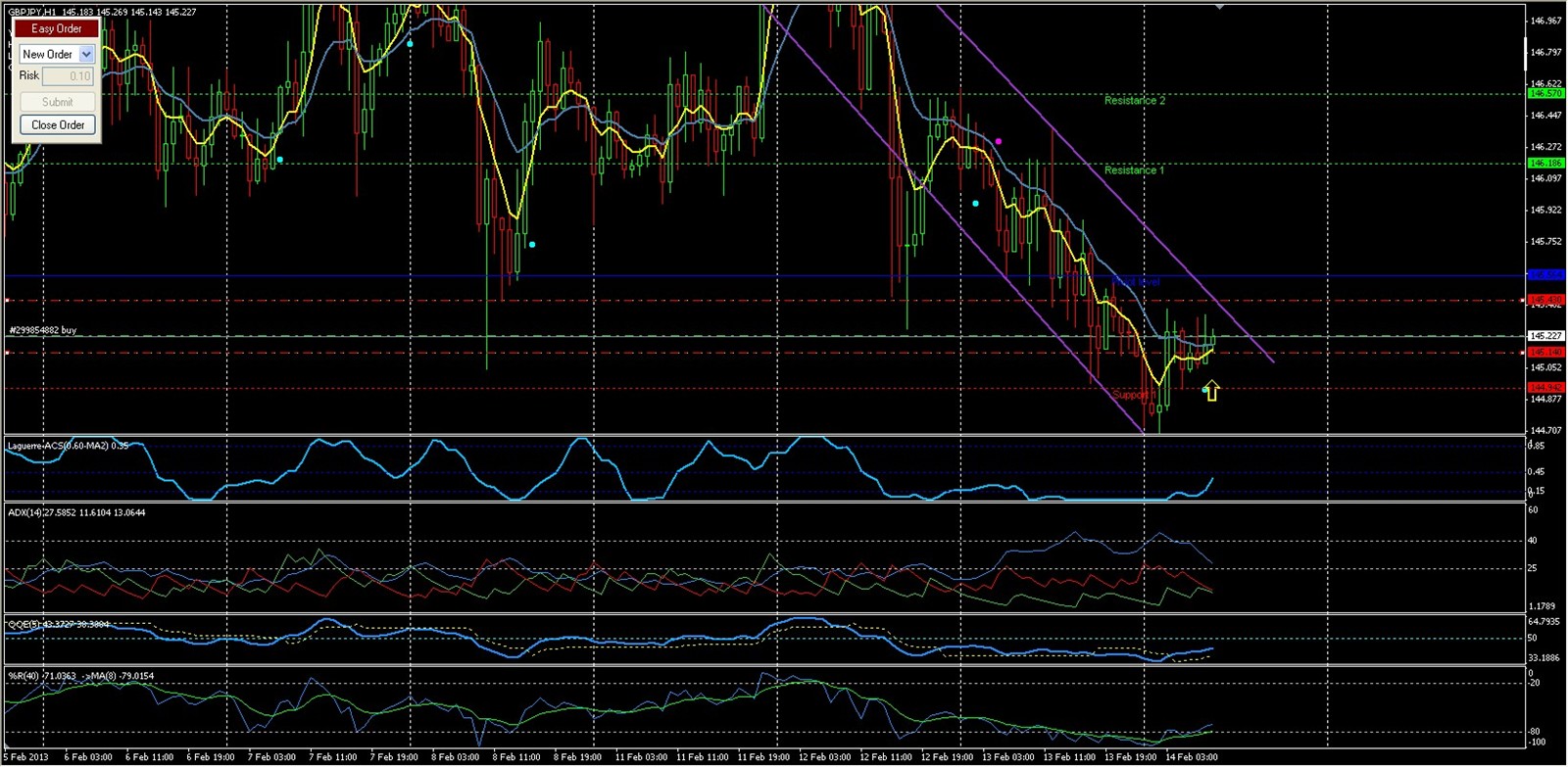
Task: Click the "14 Feb 03:00" time label
Action: (1192, 757)
